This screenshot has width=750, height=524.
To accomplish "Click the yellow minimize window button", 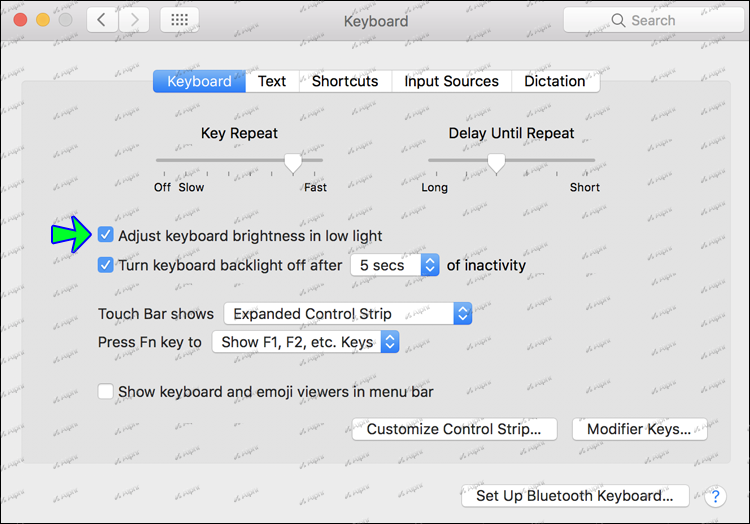I will tap(43, 20).
